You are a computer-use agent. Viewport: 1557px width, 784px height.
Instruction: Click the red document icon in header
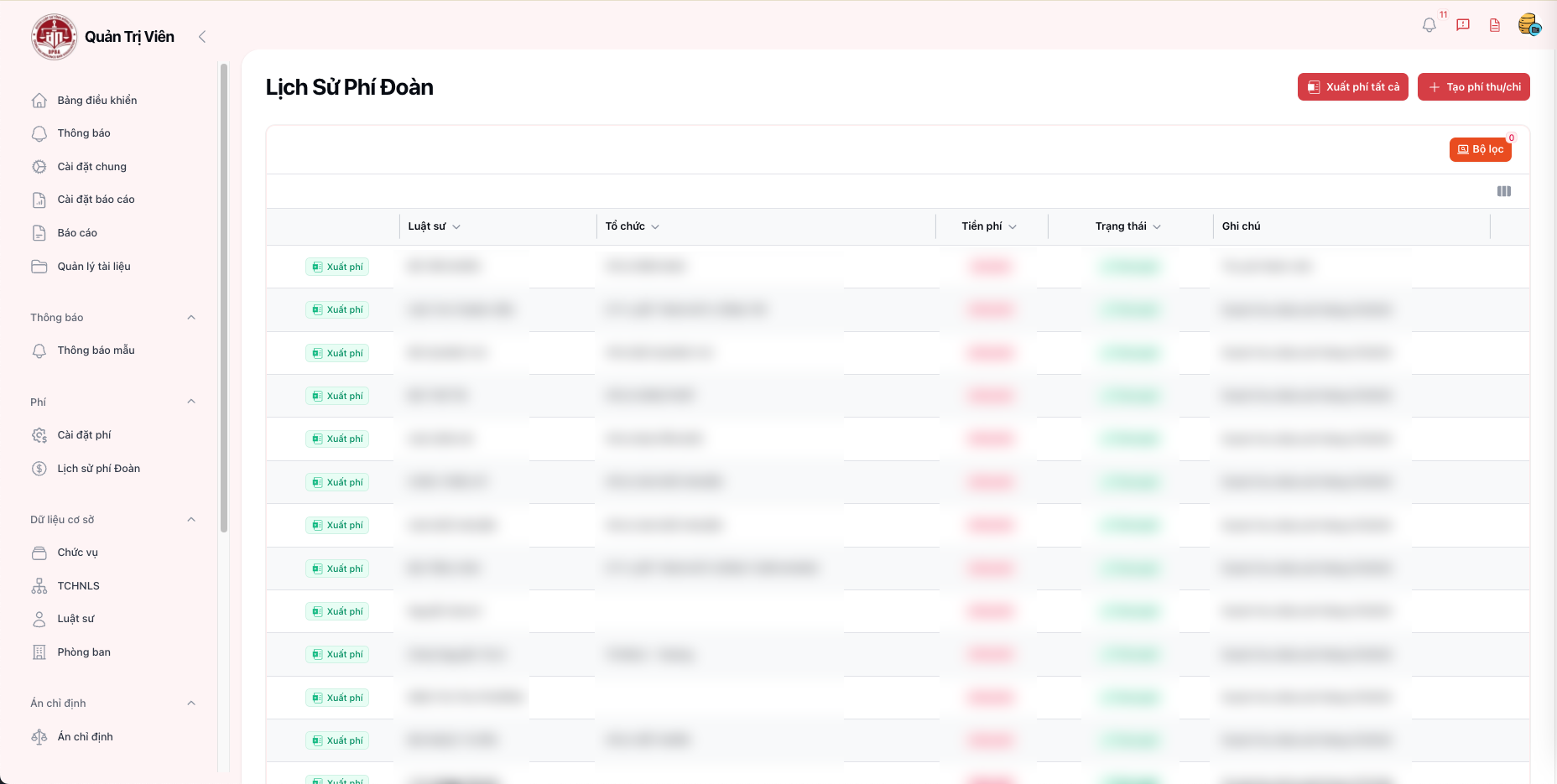pyautogui.click(x=1495, y=25)
